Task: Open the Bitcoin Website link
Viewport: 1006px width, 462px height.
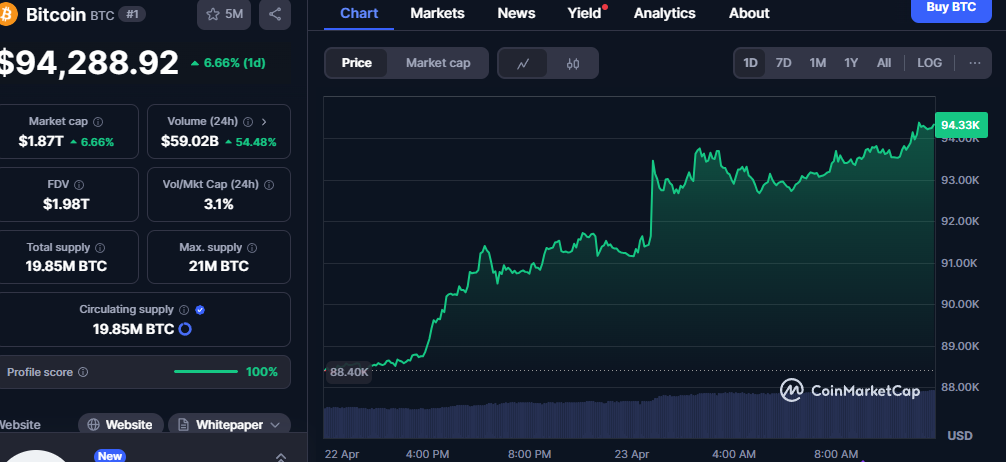Action: tap(120, 425)
